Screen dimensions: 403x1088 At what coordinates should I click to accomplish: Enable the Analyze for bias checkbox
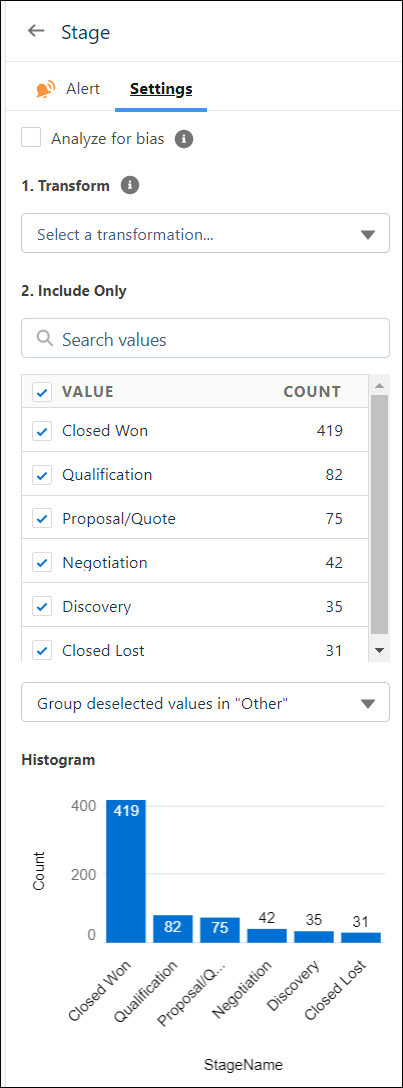click(x=31, y=137)
